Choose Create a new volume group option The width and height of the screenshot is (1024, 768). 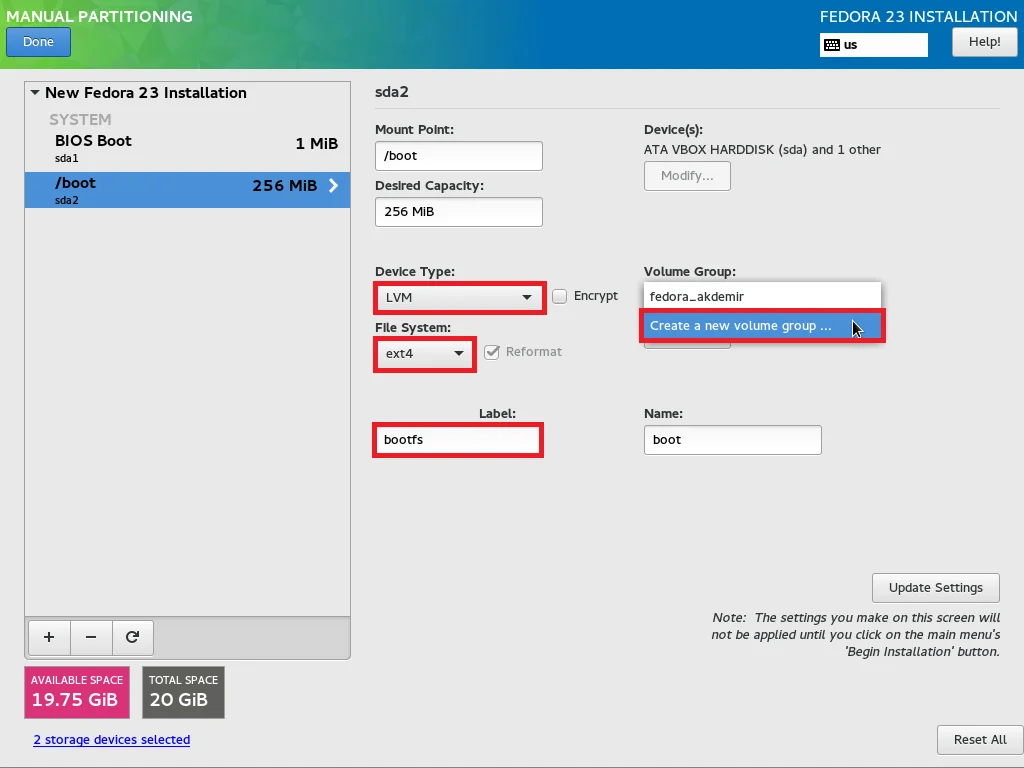762,326
